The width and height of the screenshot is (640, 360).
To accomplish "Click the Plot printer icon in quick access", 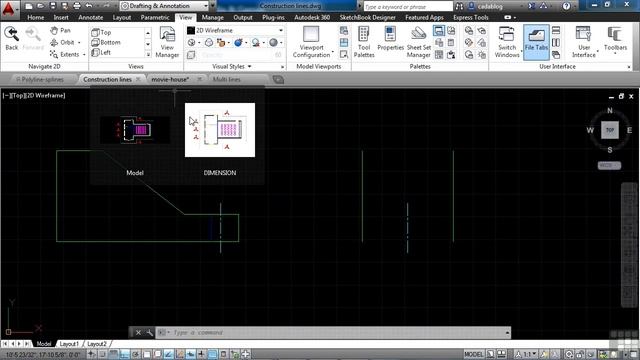I will [x=77, y=6].
